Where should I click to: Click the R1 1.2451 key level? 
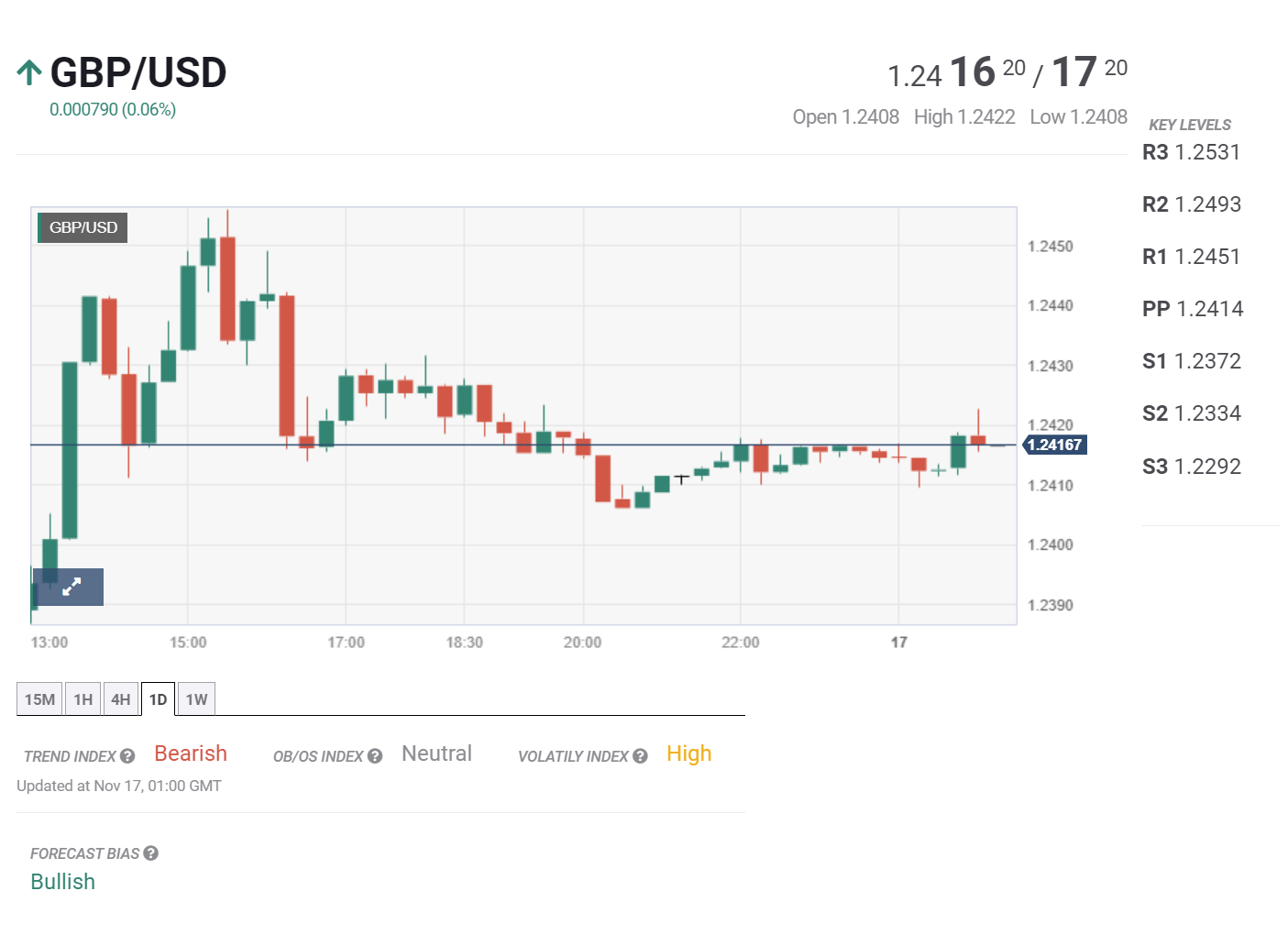[1191, 257]
